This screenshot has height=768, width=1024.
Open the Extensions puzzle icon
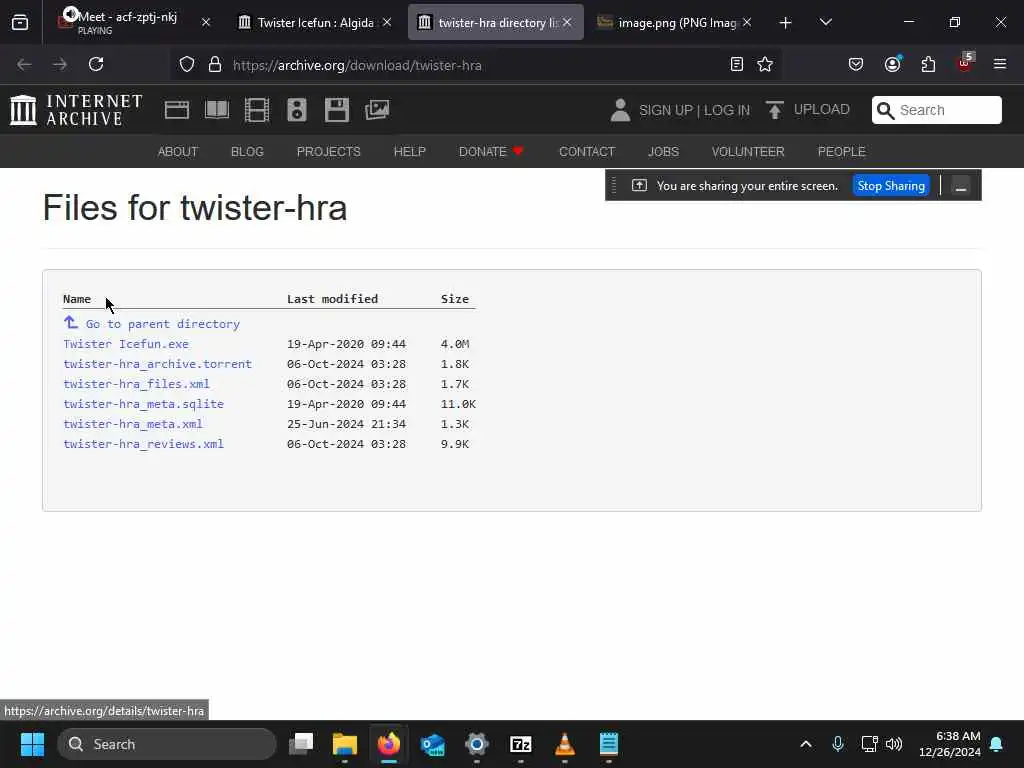pyautogui.click(x=928, y=64)
